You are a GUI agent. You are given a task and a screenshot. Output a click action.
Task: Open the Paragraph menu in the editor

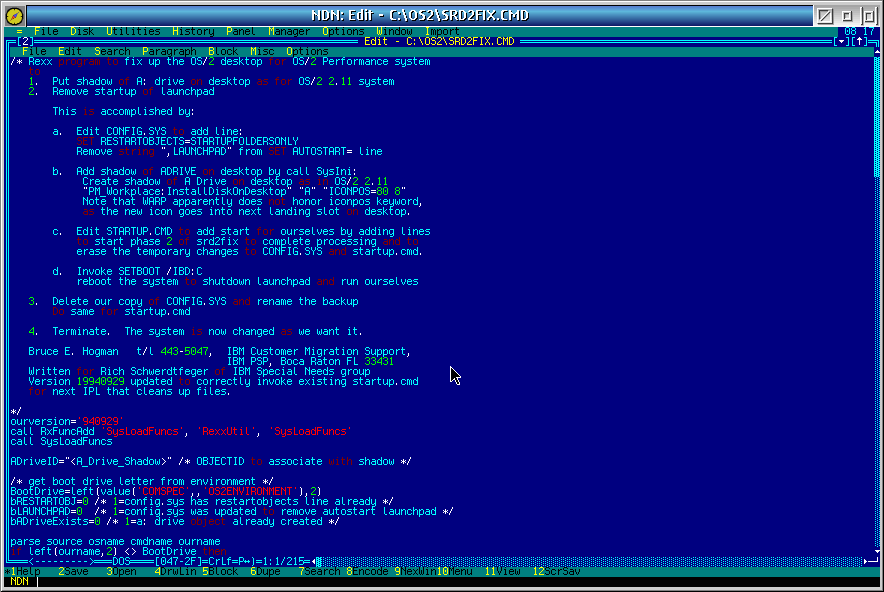coord(170,50)
